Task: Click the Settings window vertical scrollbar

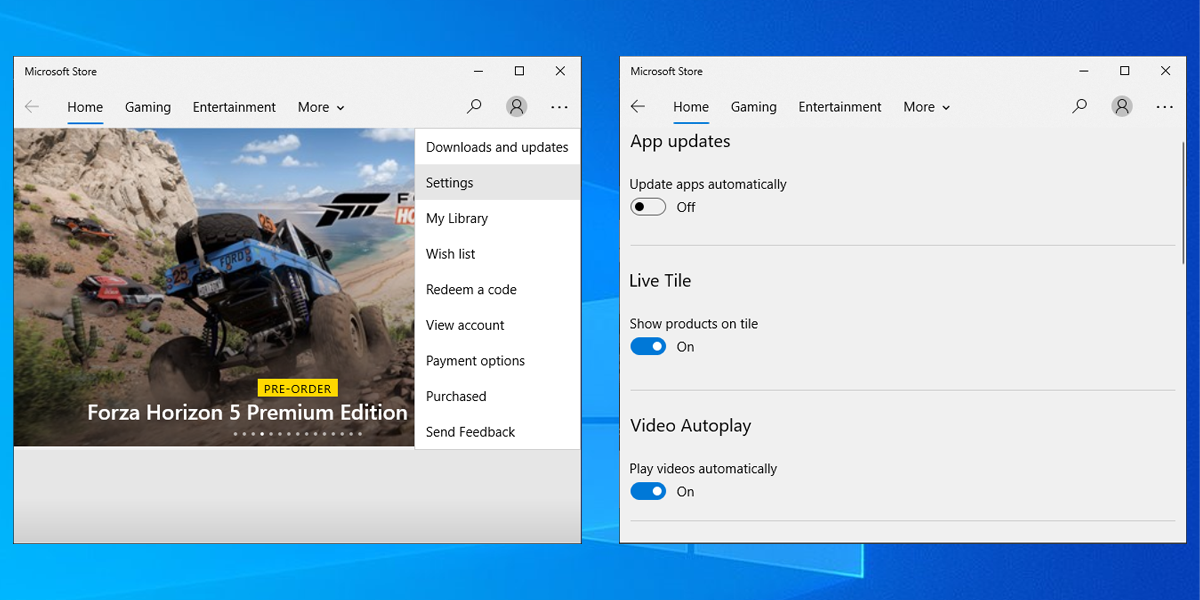Action: (1184, 200)
